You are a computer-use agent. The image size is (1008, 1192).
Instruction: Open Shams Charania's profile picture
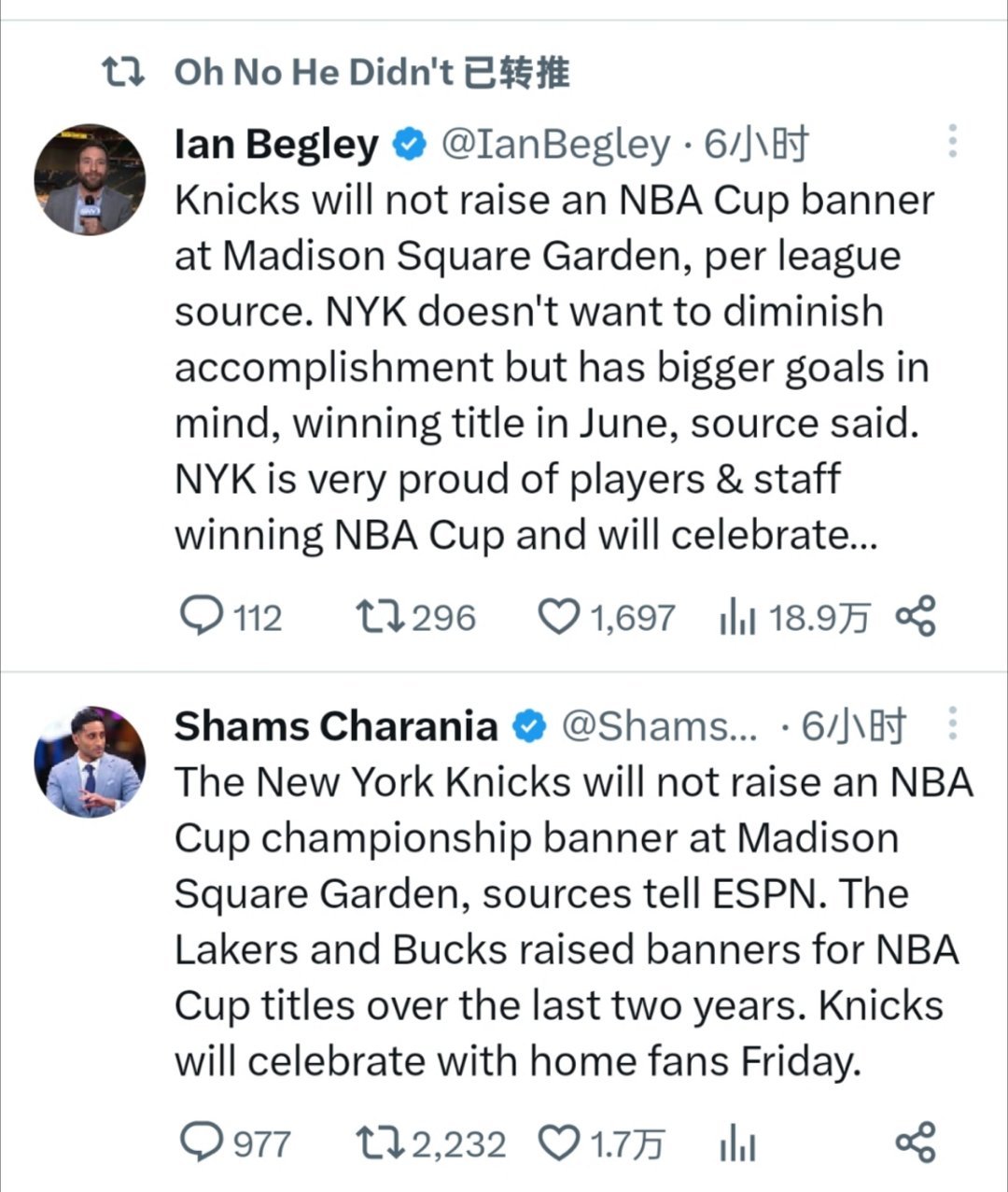click(90, 762)
